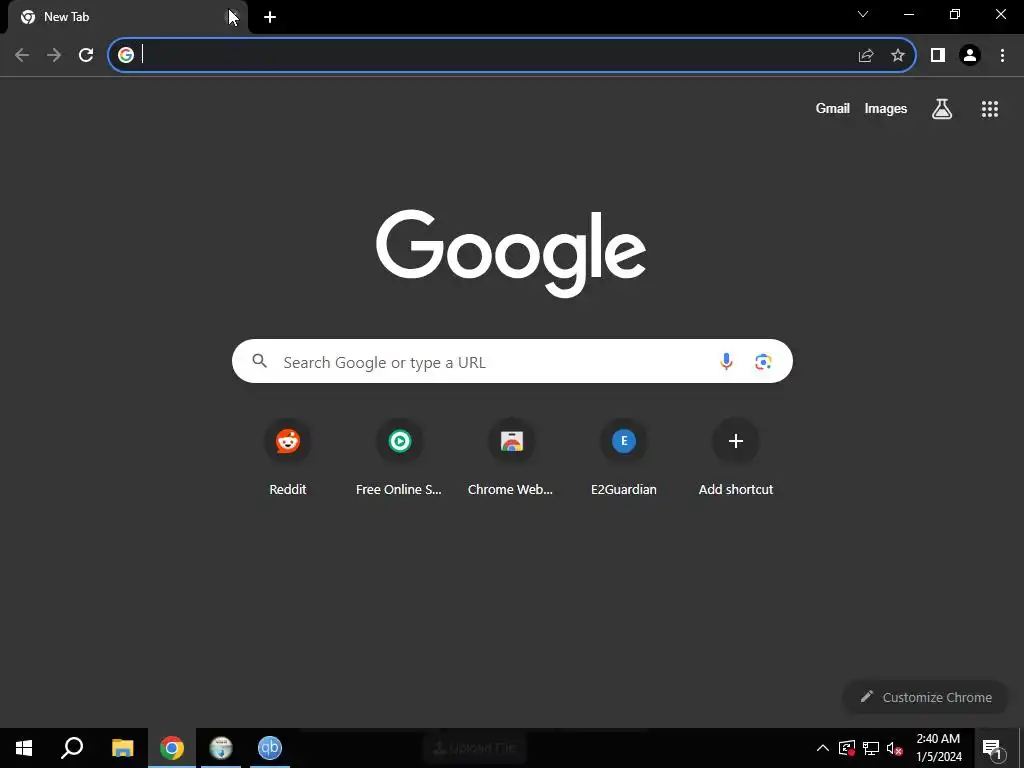Click the Search Google or type a URL box
This screenshot has height=768, width=1024.
coord(512,361)
